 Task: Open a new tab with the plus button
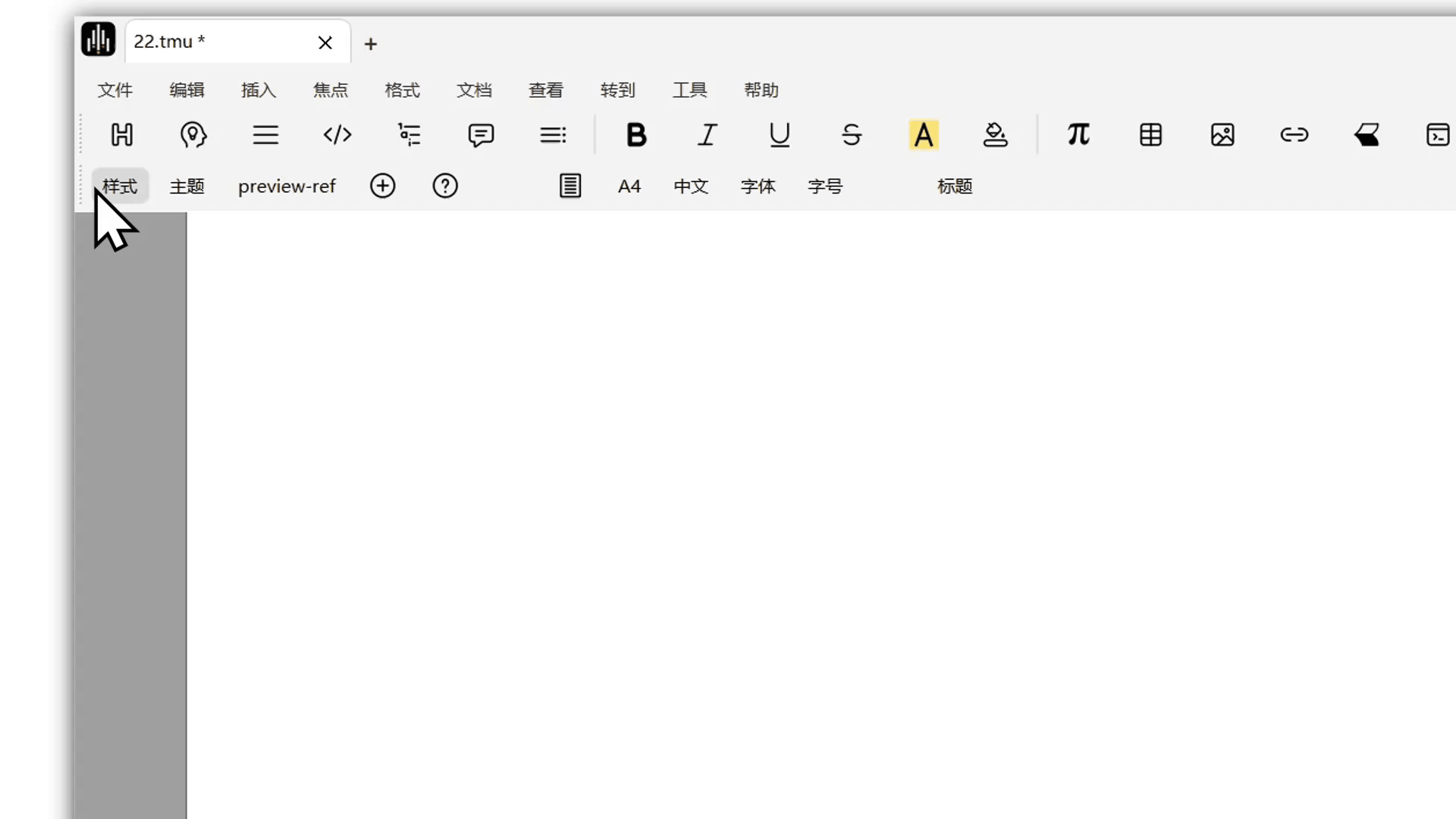371,44
